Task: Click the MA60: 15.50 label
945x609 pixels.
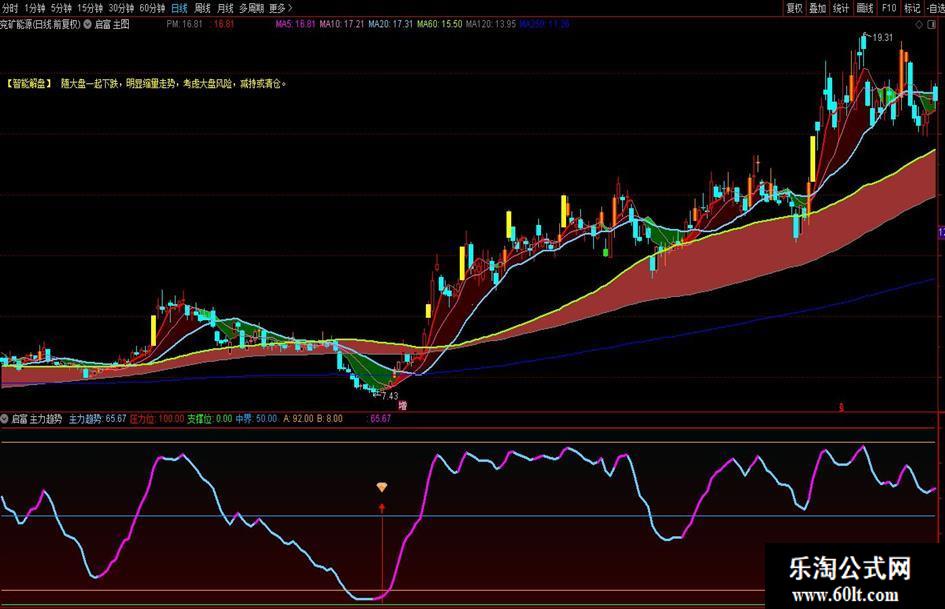Action: coord(439,24)
